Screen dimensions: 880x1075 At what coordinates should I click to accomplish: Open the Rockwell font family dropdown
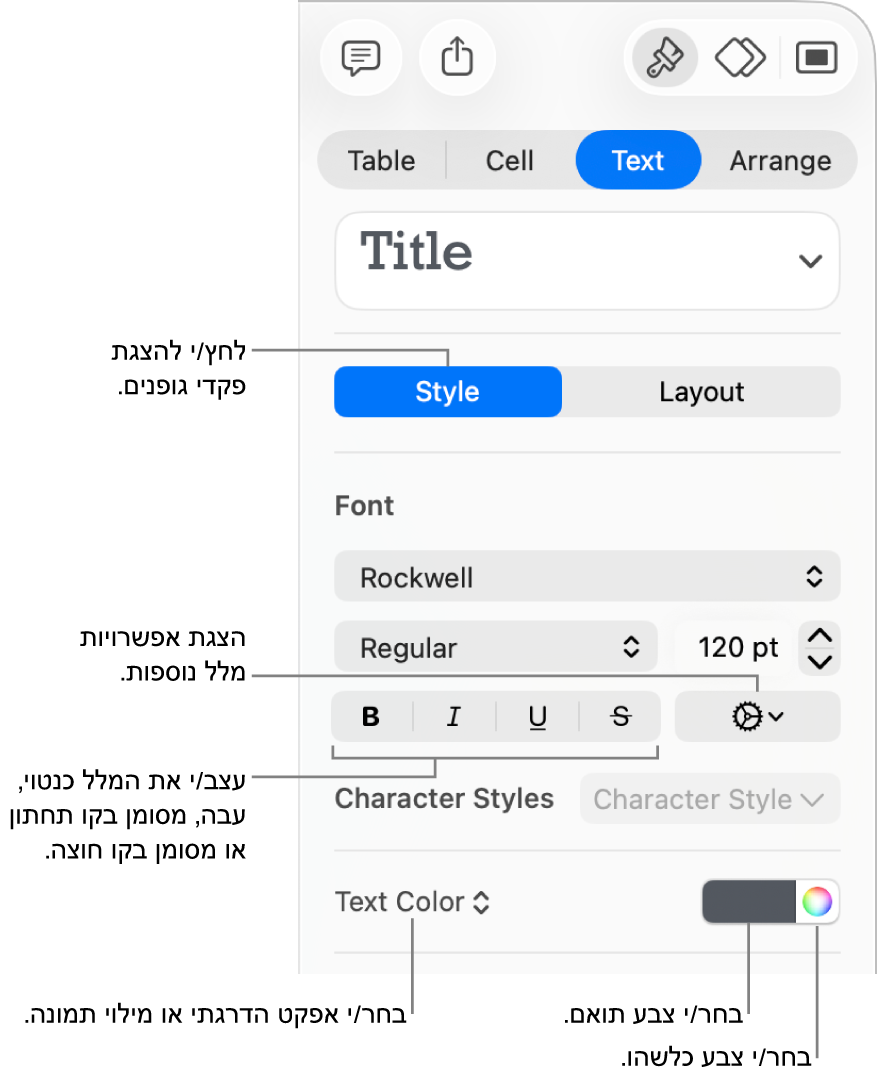[x=587, y=577]
